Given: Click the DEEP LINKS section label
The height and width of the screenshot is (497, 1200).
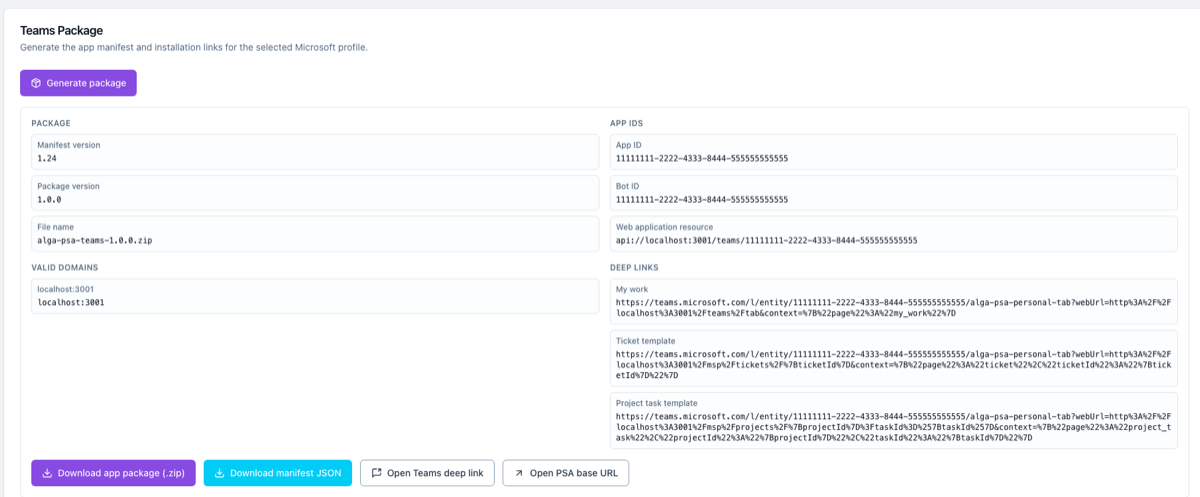Looking at the screenshot, I should pos(632,267).
